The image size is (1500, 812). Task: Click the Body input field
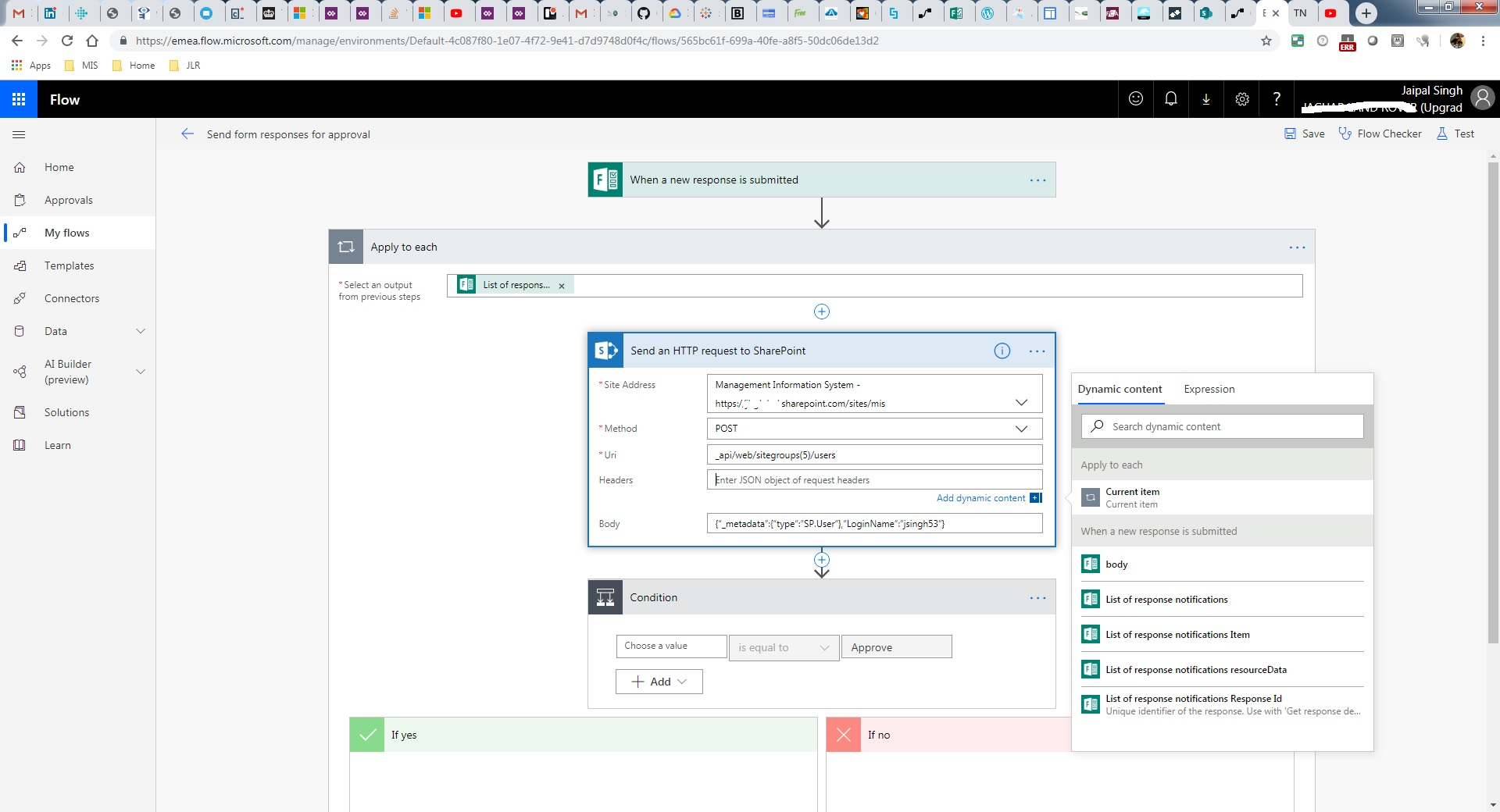click(874, 524)
